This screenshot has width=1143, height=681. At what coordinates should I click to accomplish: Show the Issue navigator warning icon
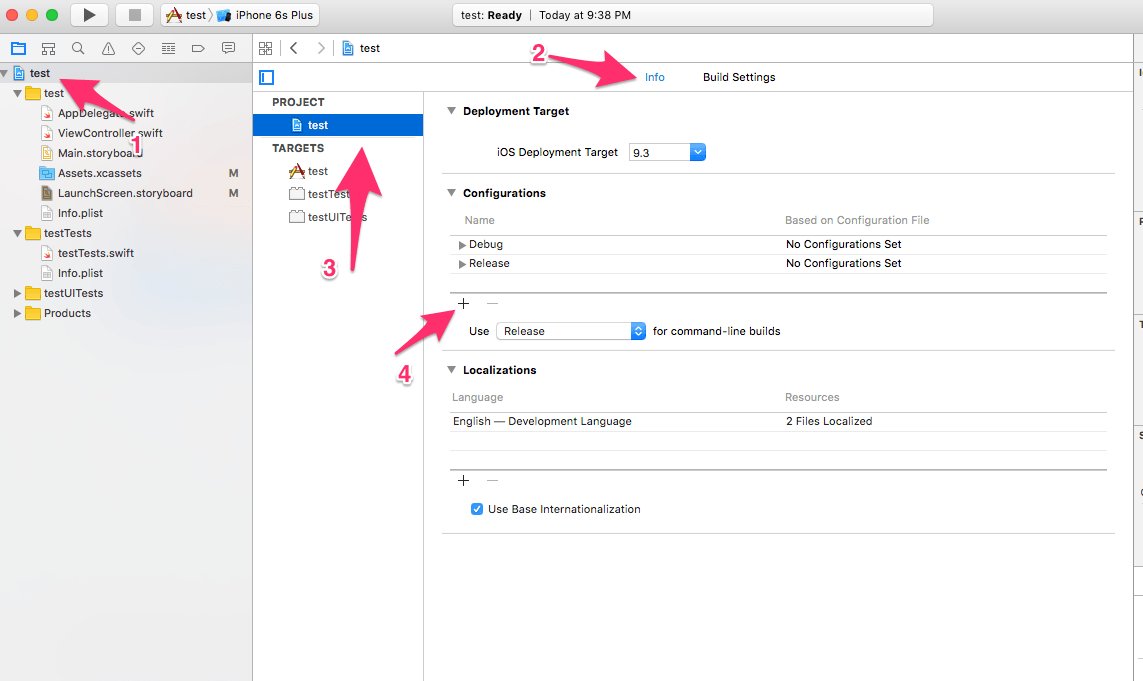pos(108,49)
